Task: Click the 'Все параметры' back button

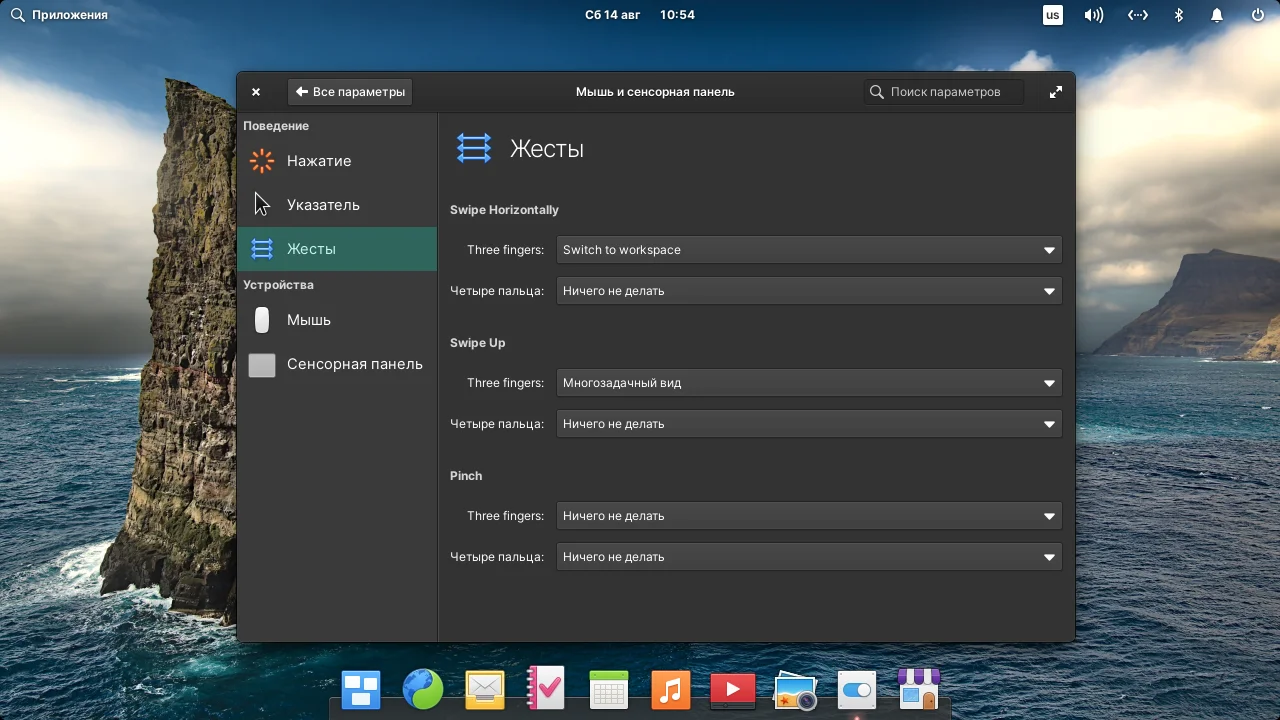Action: (350, 91)
